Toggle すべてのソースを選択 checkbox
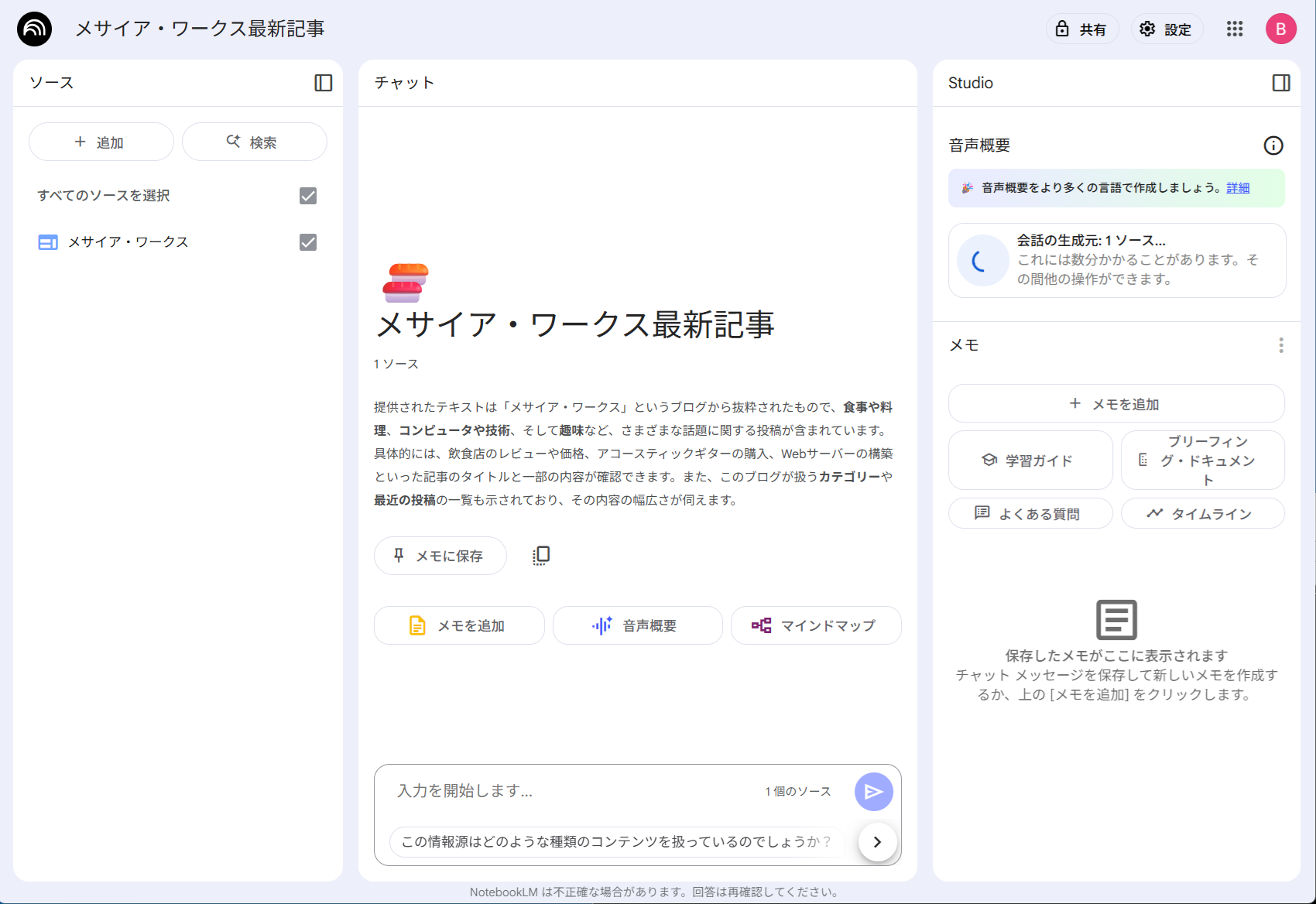Screen dimensions: 1316x904 tap(308, 196)
